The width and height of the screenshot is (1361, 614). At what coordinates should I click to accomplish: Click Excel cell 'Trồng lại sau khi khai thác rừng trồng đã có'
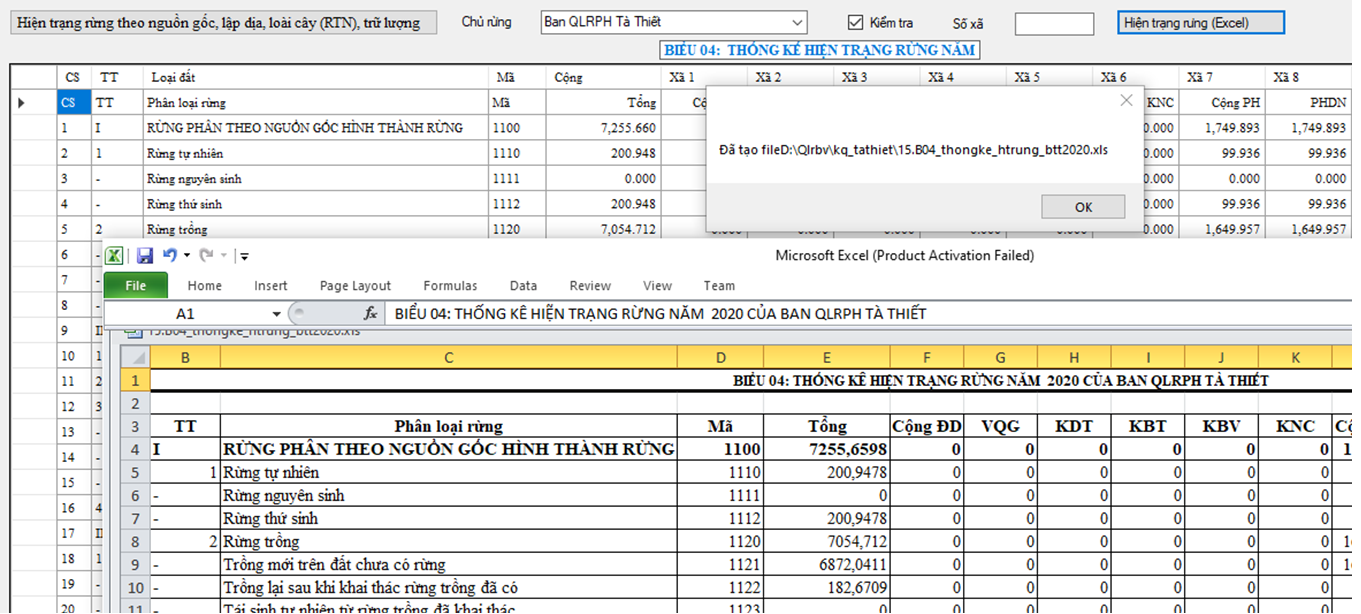click(x=448, y=587)
